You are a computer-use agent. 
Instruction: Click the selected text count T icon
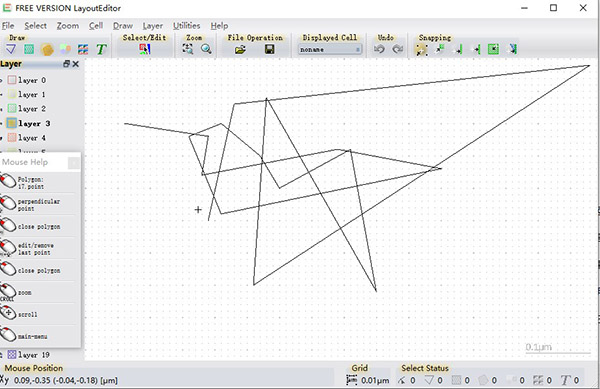tap(565, 380)
